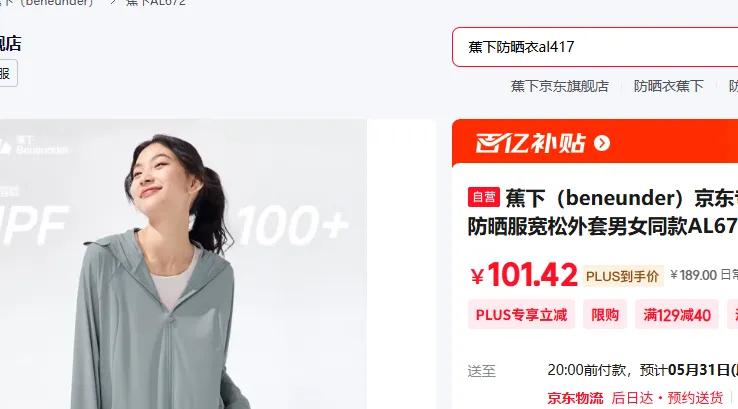Open the 蕉下AL672 breadcrumb item
The height and width of the screenshot is (409, 738).
[x=156, y=2]
